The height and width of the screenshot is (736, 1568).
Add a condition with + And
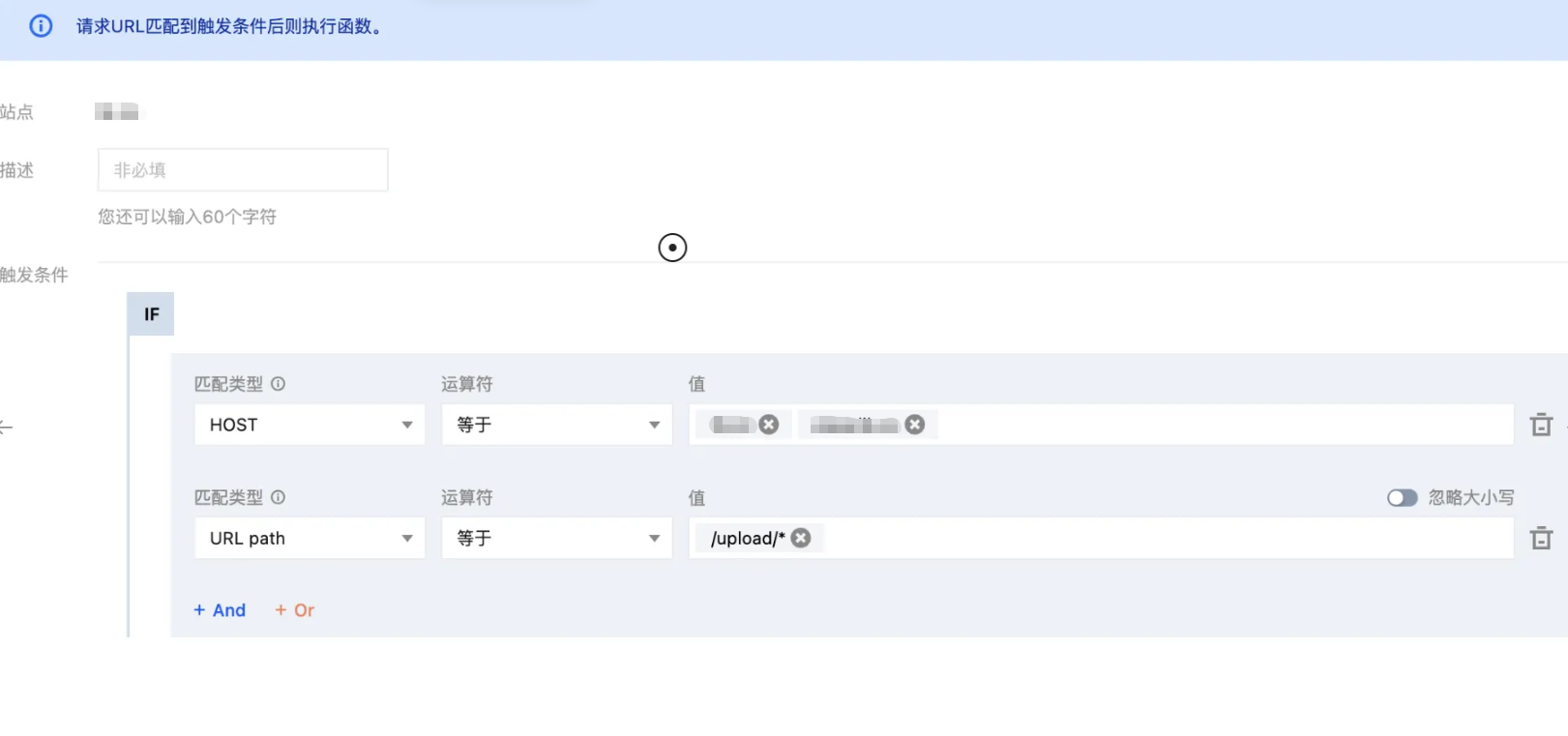(x=220, y=610)
